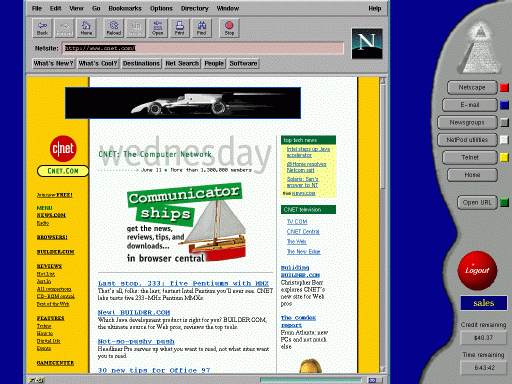Toggle the red square beside Netscape

[x=504, y=88]
